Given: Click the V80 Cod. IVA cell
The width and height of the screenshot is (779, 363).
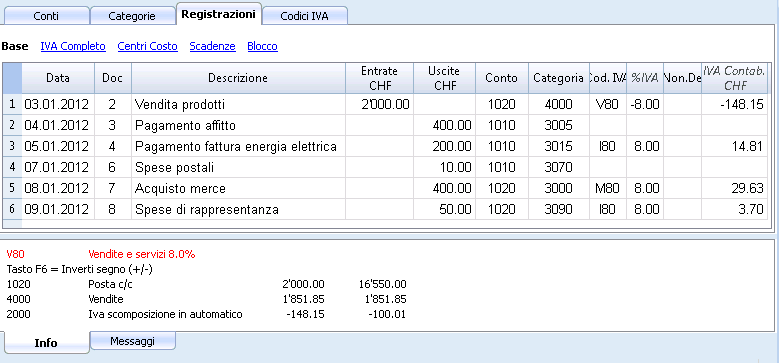Looking at the screenshot, I should [608, 104].
